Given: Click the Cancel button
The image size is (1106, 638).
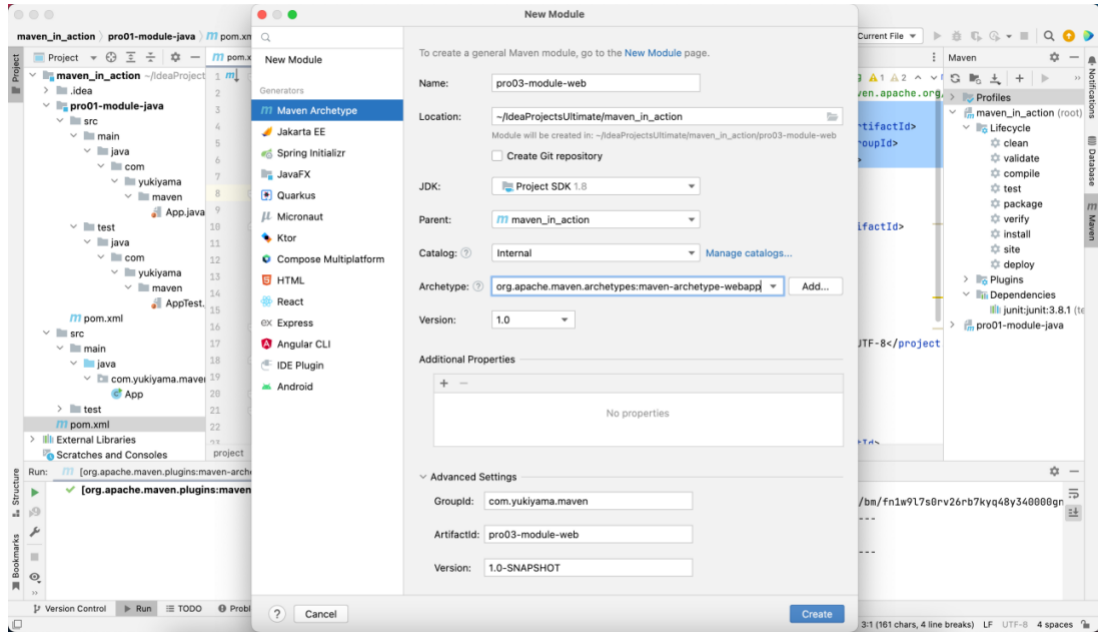Looking at the screenshot, I should coord(320,614).
